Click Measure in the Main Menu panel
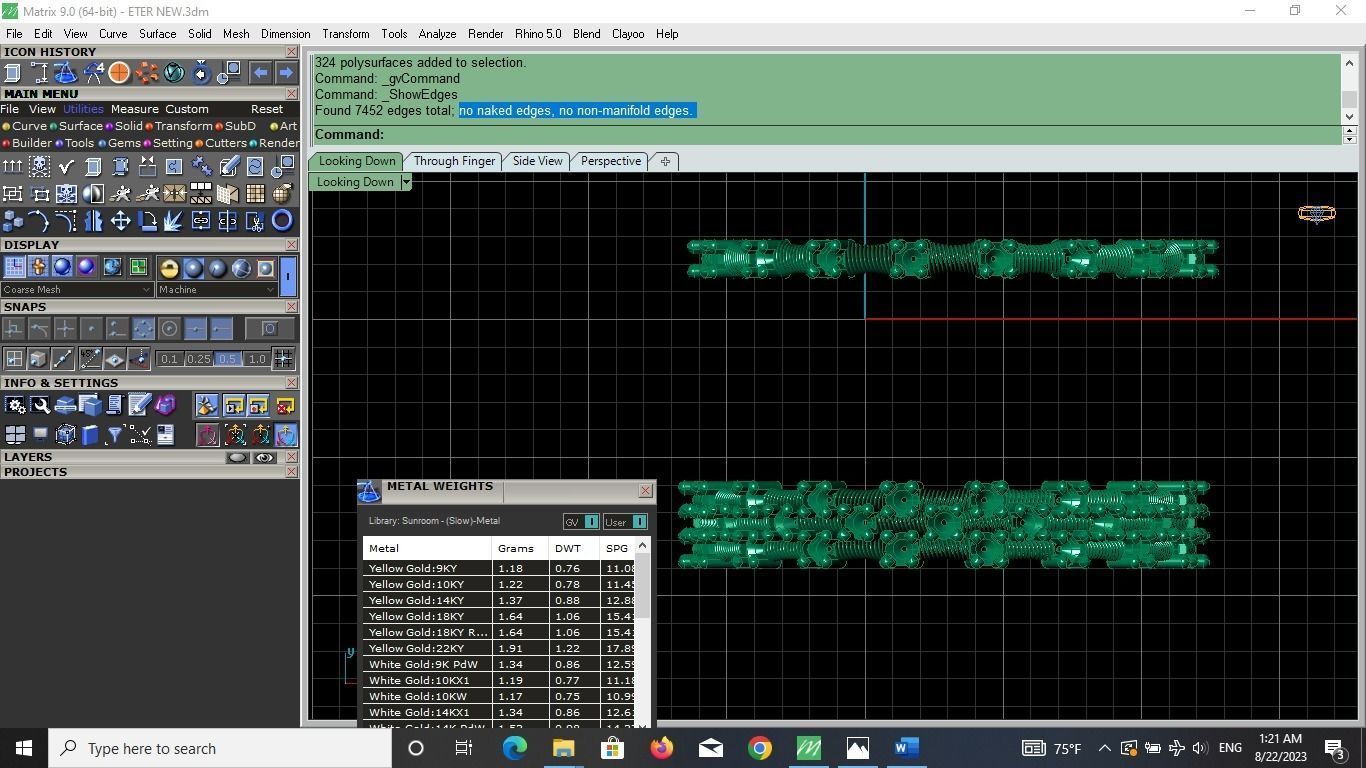 pos(134,109)
